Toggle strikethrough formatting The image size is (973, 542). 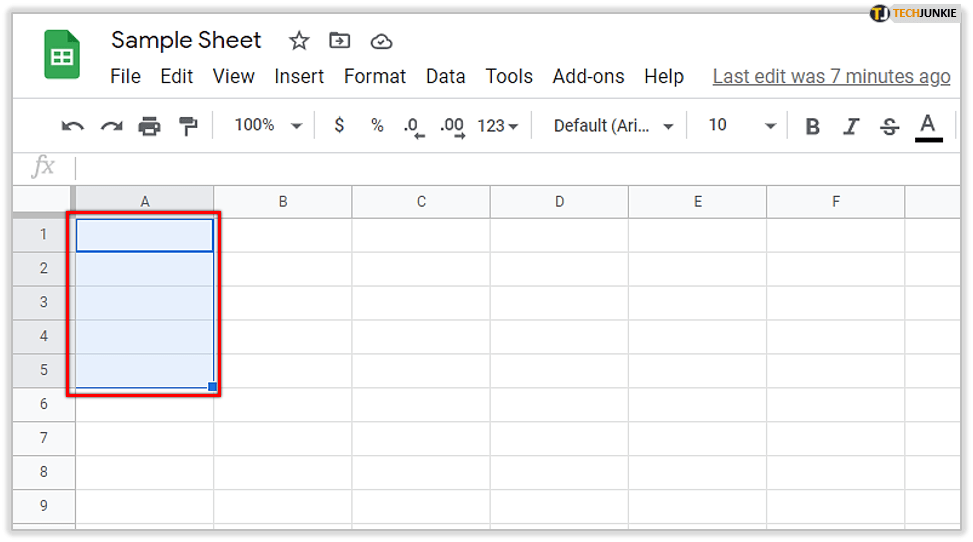[x=889, y=126]
